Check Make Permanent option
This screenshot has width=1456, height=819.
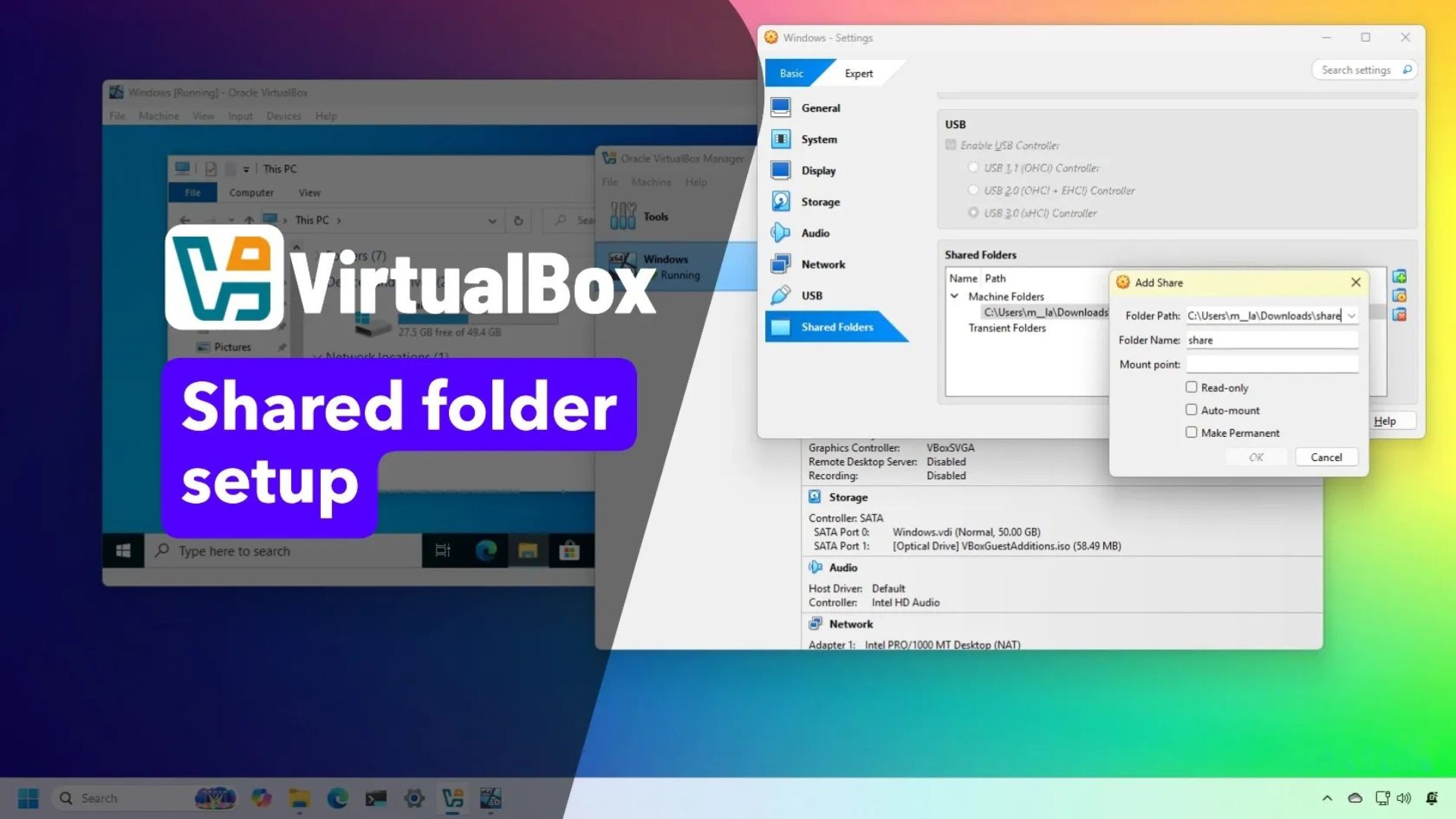click(1191, 432)
